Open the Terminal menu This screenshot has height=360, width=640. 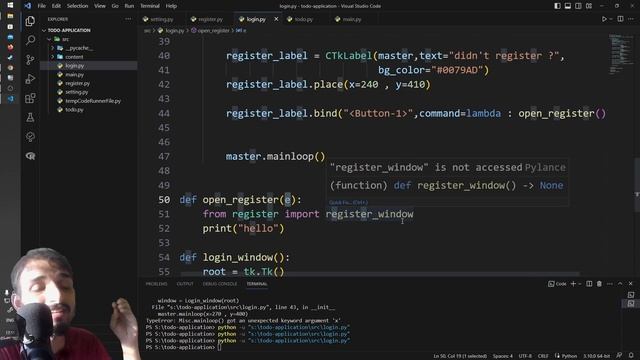pos(150,6)
